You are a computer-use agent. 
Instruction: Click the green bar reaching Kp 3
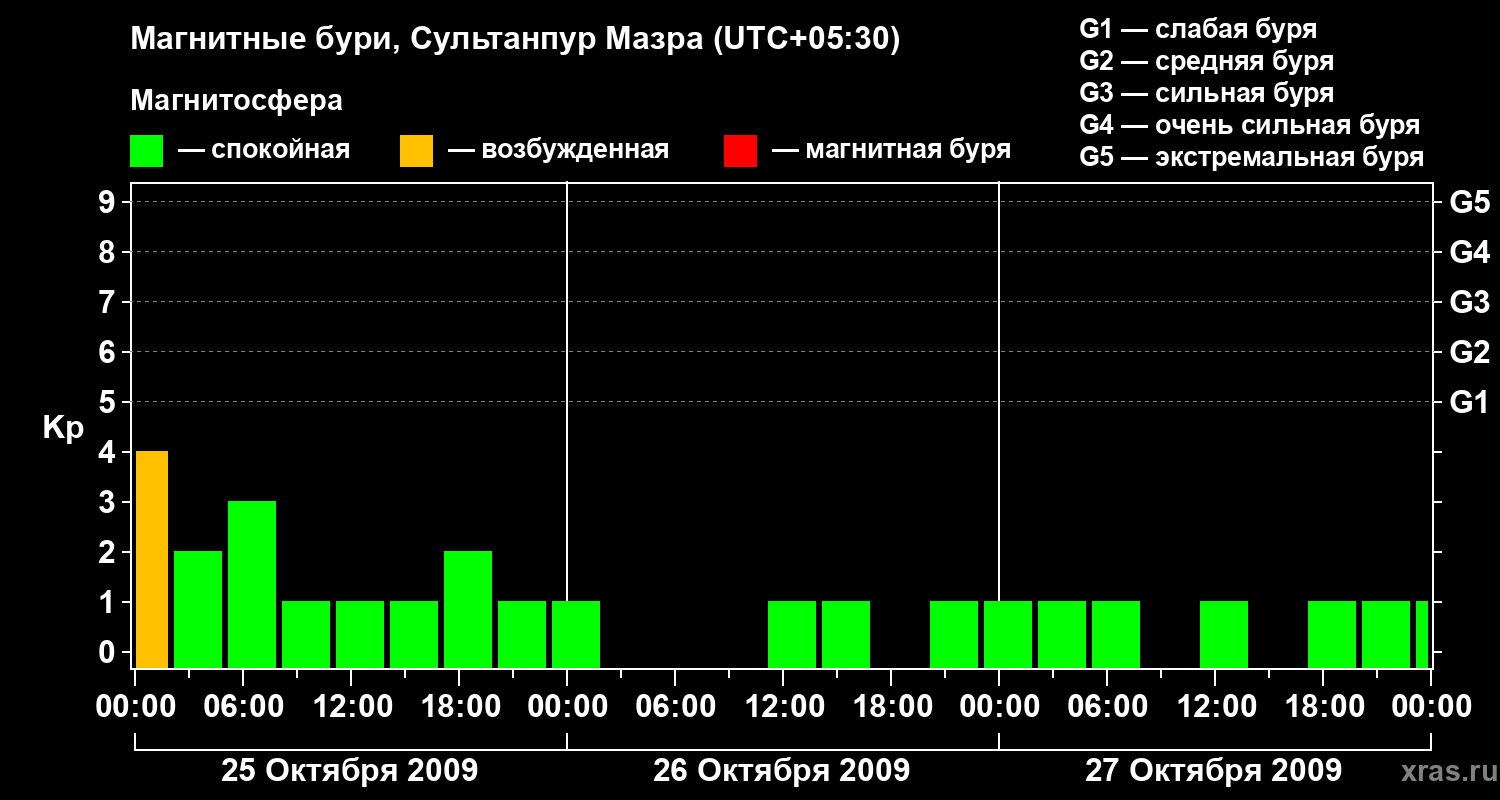(x=252, y=585)
